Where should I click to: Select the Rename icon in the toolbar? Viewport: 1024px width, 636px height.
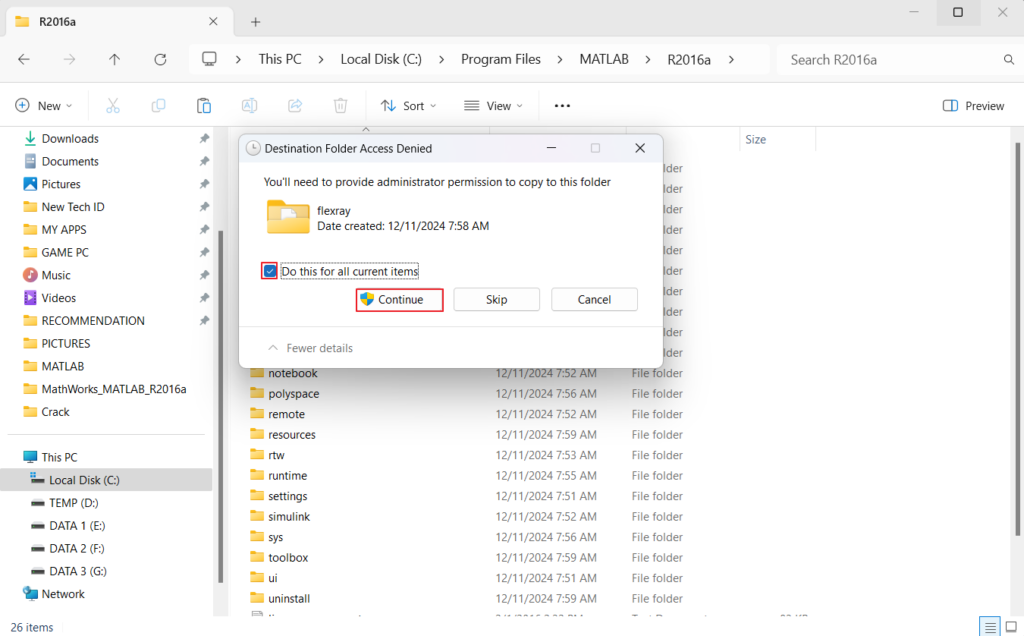click(x=249, y=105)
